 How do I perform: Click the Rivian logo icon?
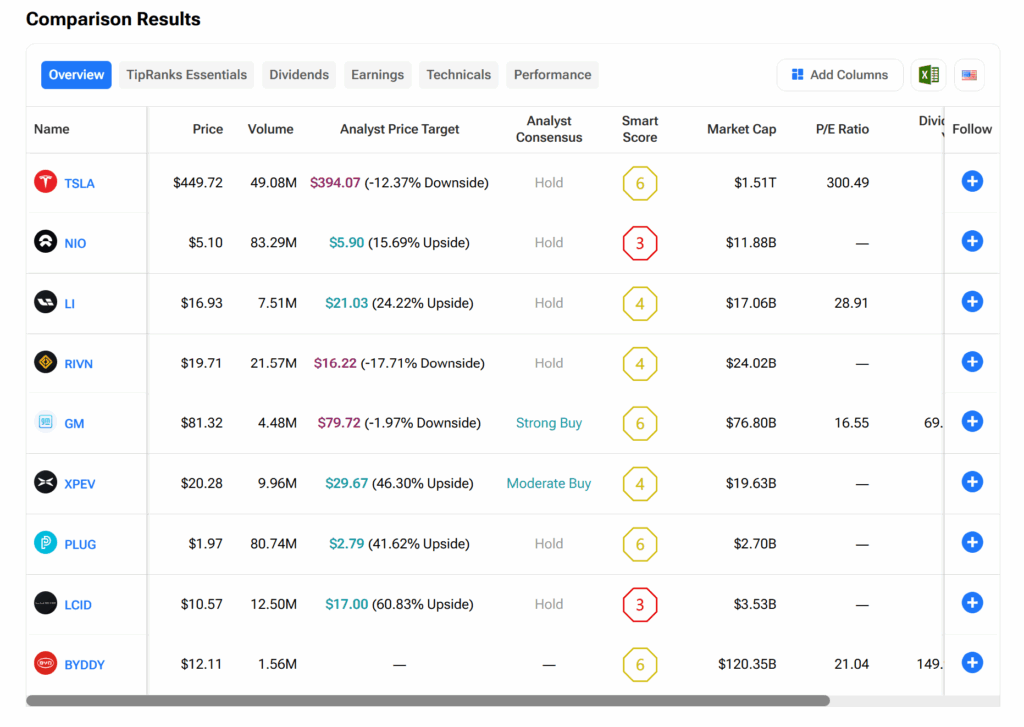coord(46,362)
